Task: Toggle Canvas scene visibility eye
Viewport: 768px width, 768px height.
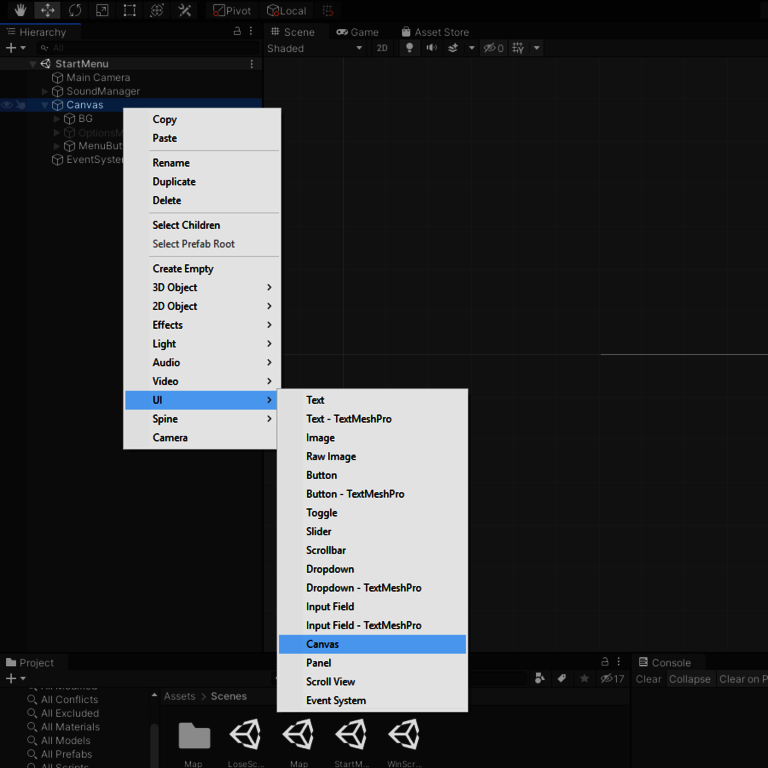Action: pyautogui.click(x=7, y=105)
